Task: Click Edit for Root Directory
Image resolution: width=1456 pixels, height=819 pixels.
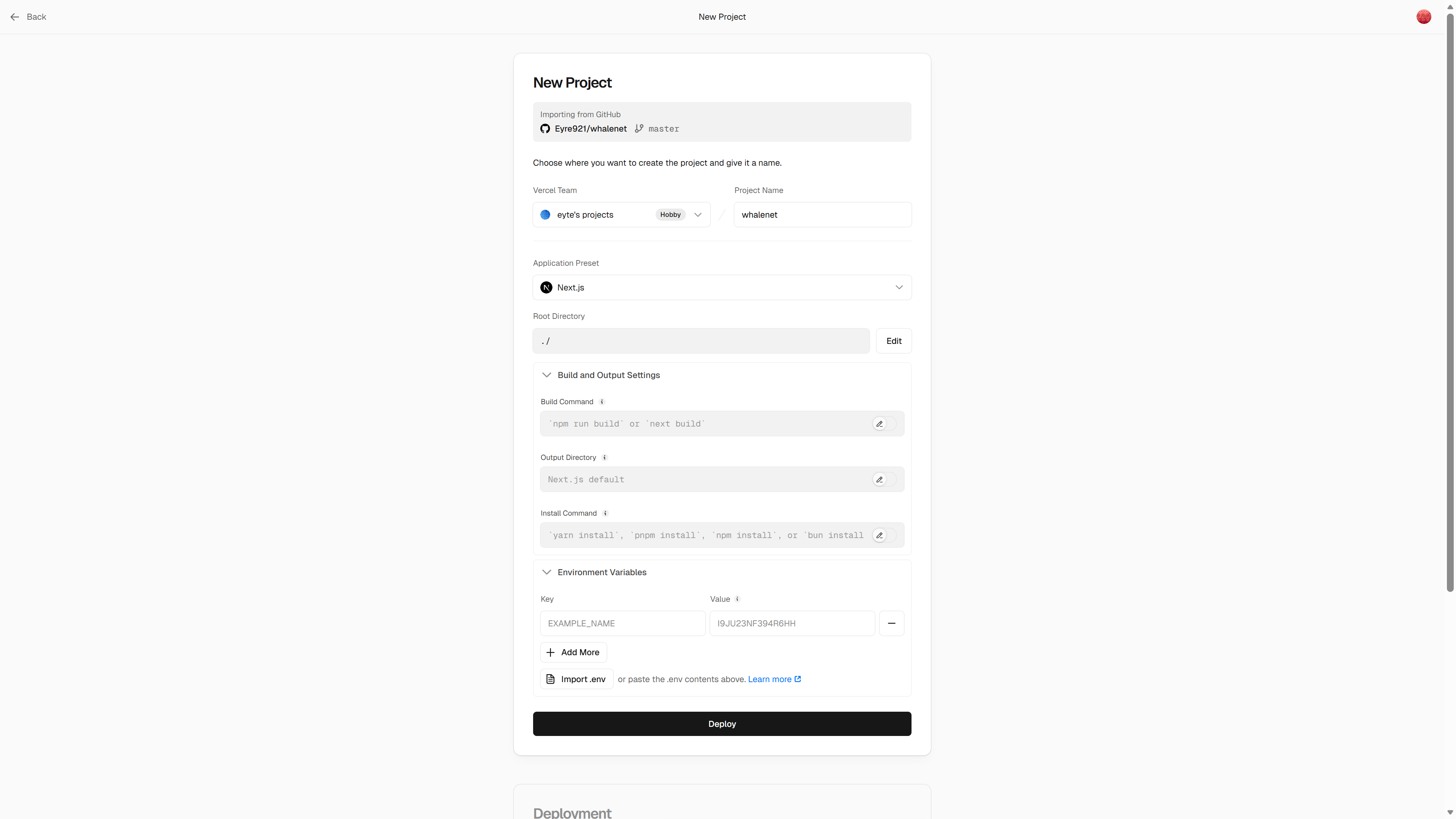Action: pyautogui.click(x=894, y=341)
